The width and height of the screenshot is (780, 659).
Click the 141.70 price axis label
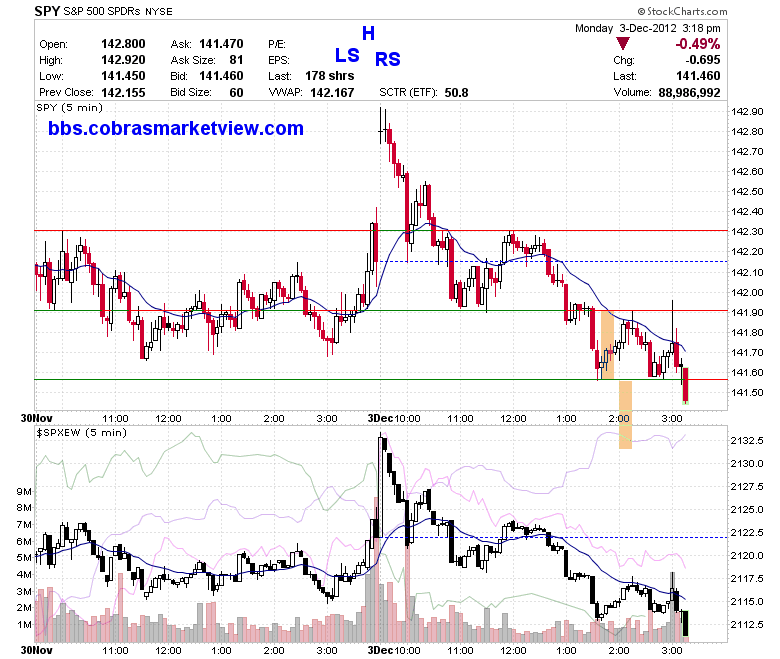[747, 353]
